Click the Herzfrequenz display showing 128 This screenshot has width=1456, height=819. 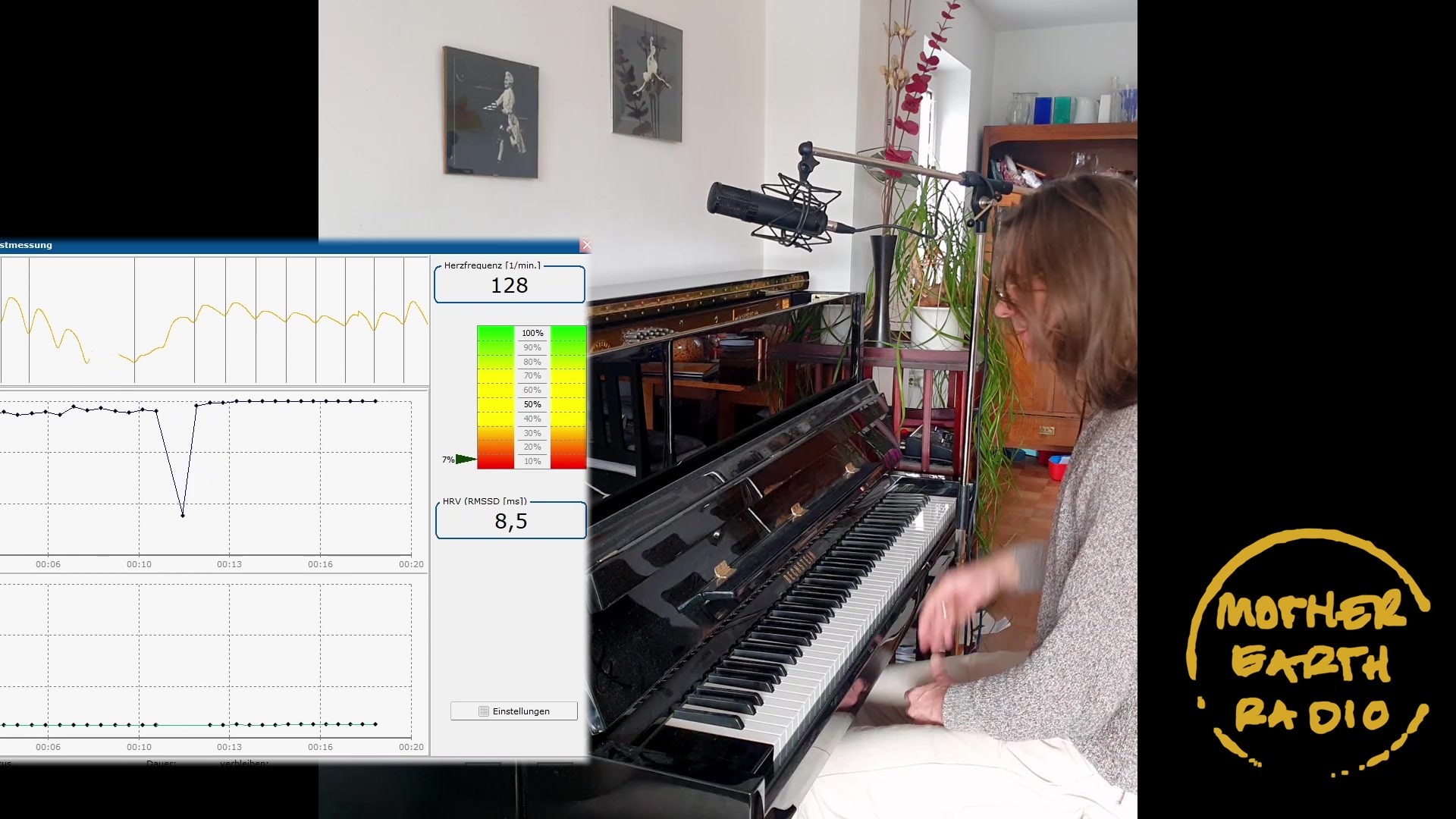click(x=509, y=285)
